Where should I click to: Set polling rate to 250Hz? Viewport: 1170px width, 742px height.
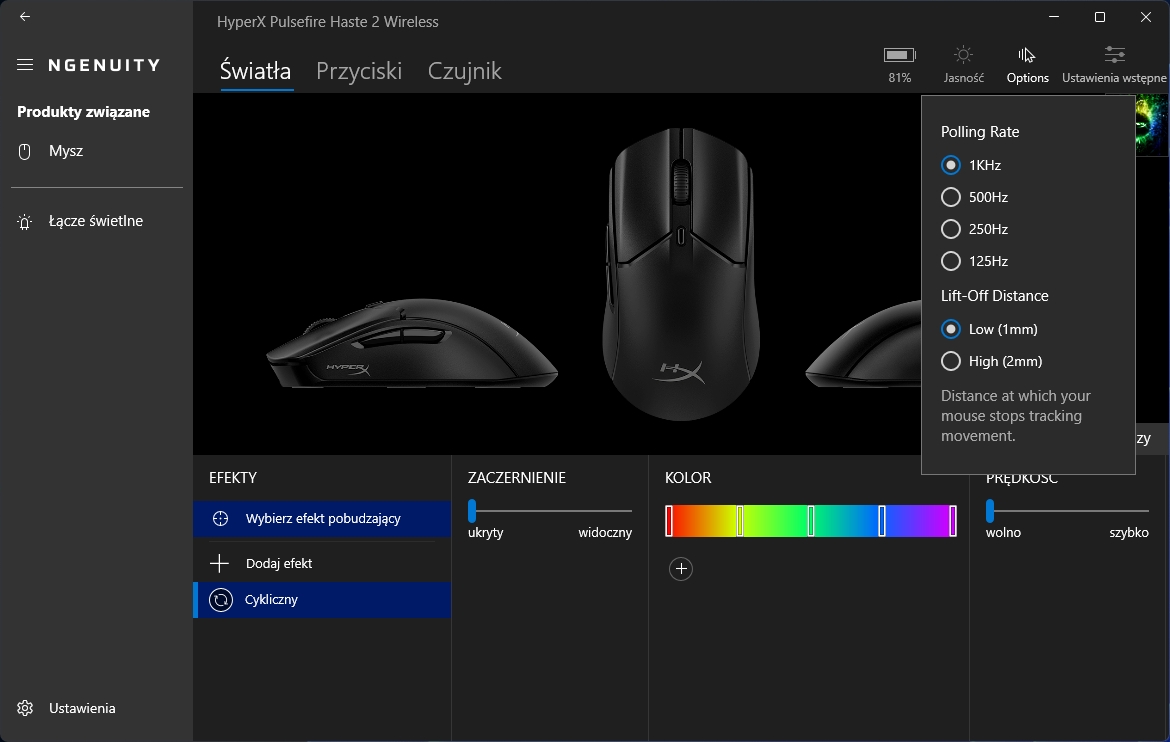click(951, 229)
